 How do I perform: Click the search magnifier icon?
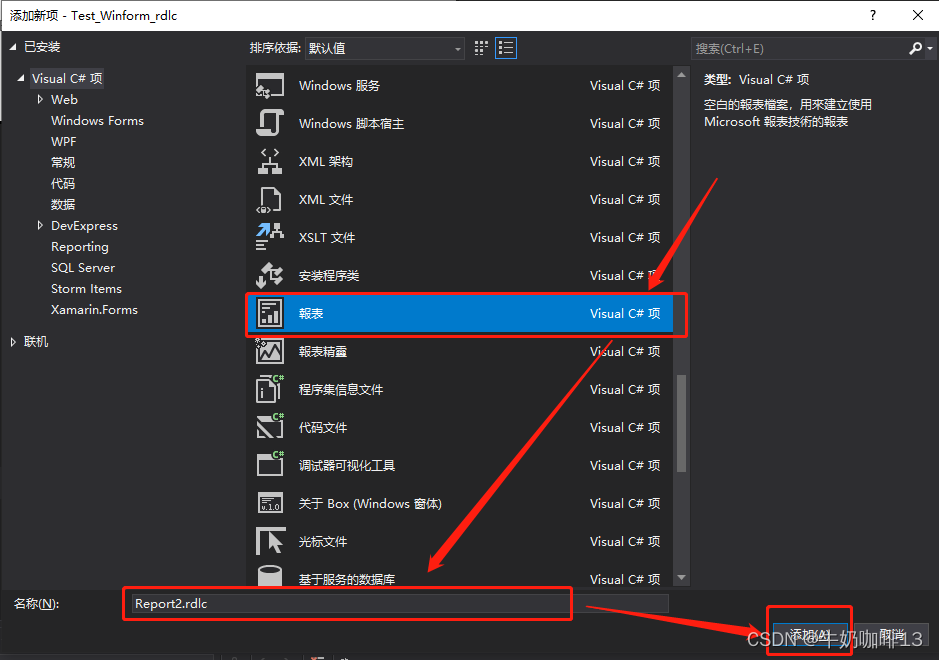pos(915,49)
